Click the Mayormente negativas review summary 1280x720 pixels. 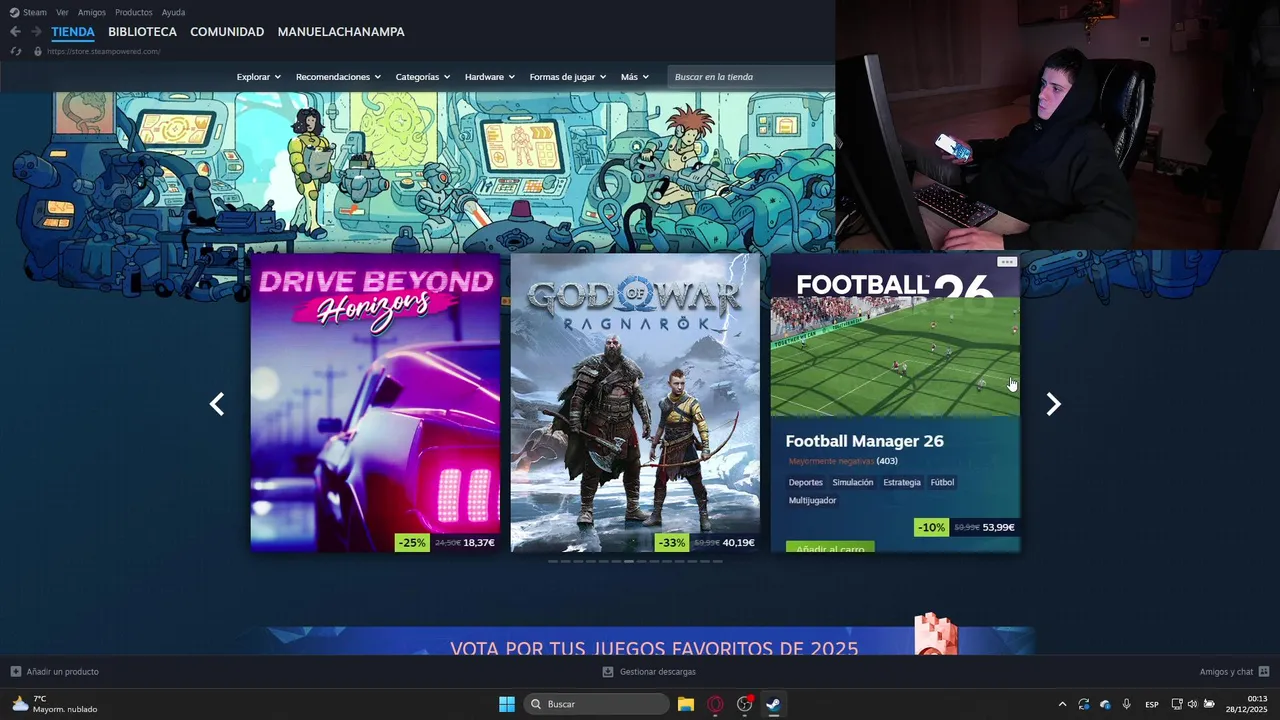pyautogui.click(x=831, y=461)
